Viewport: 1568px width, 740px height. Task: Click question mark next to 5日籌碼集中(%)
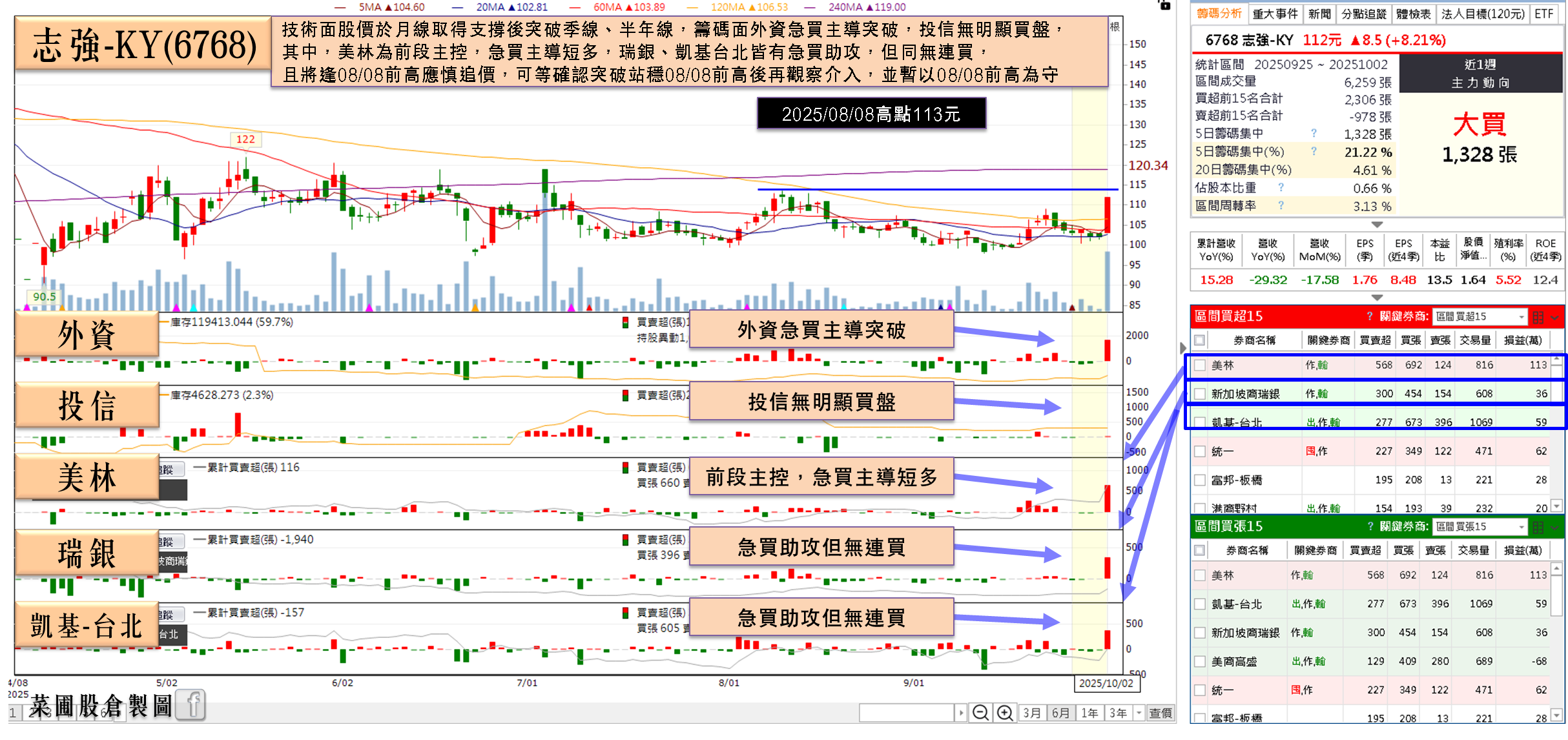click(1314, 152)
